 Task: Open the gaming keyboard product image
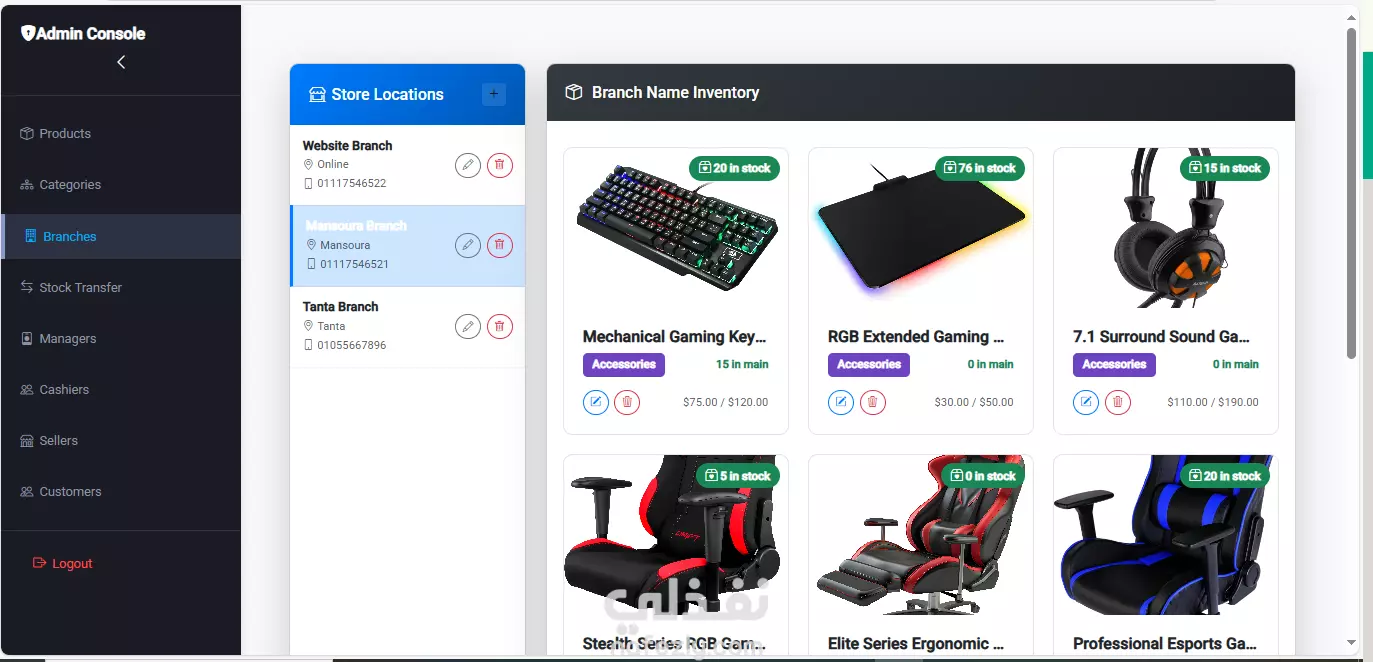coord(676,232)
